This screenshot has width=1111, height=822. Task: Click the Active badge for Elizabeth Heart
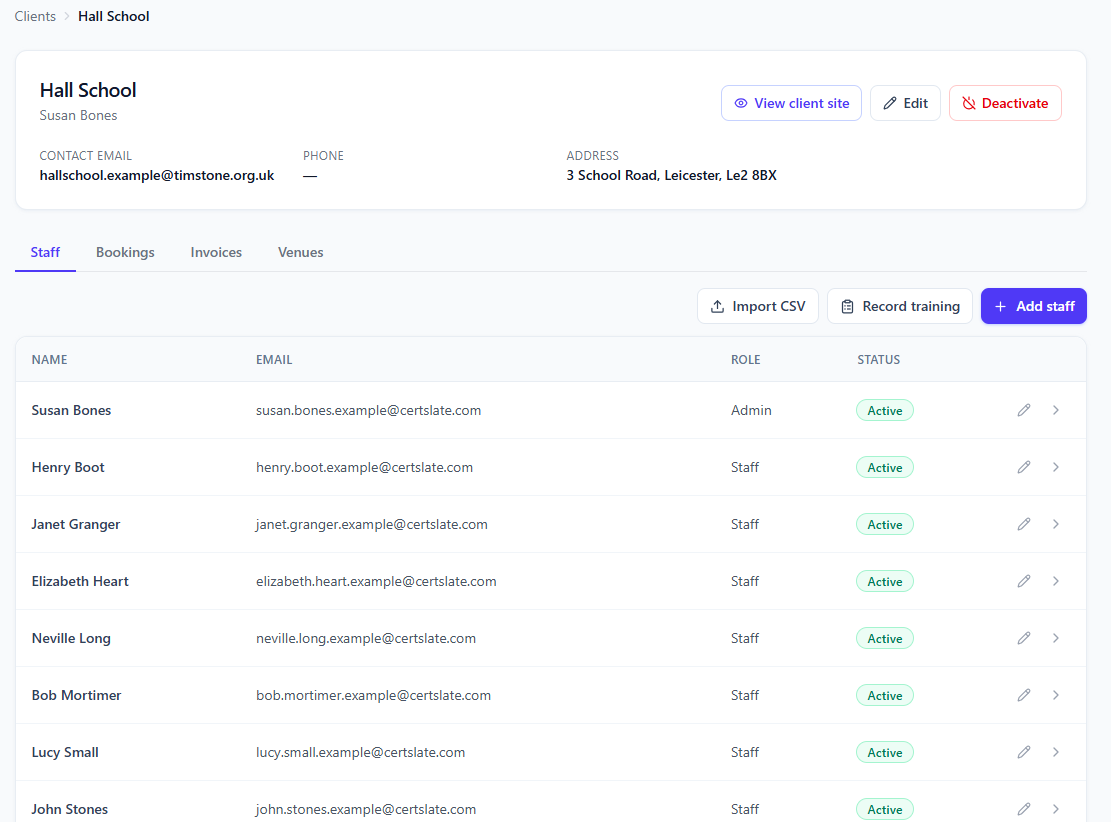coord(885,582)
